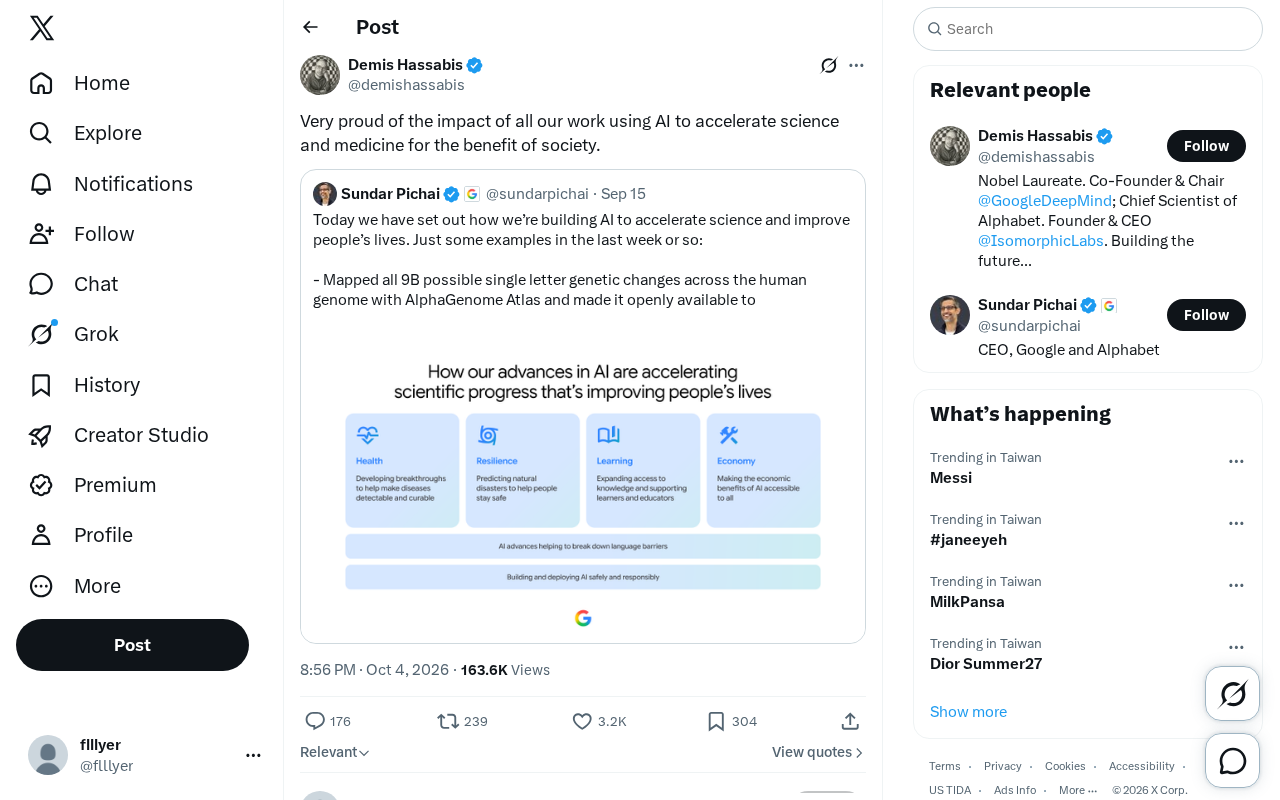Open Grok action icon on Demis's post
1280x800 pixels.
[829, 65]
